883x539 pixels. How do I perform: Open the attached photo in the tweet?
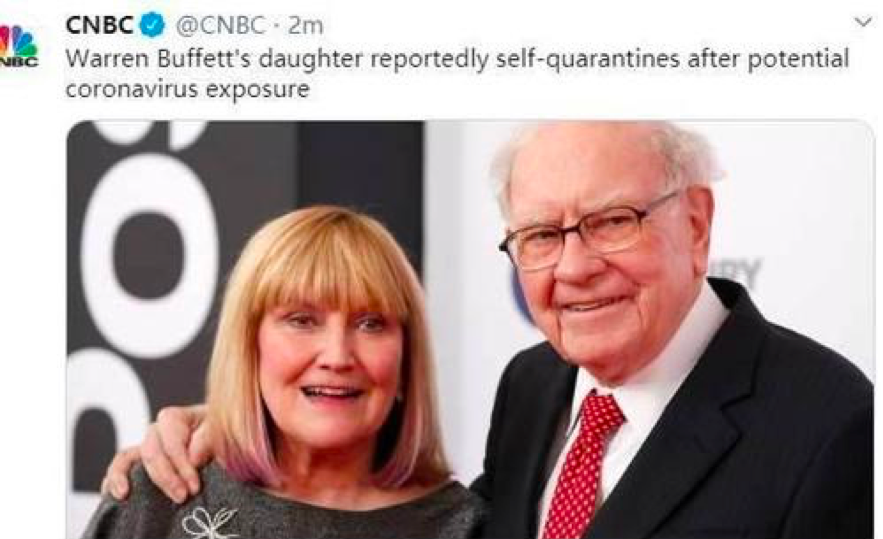click(470, 329)
